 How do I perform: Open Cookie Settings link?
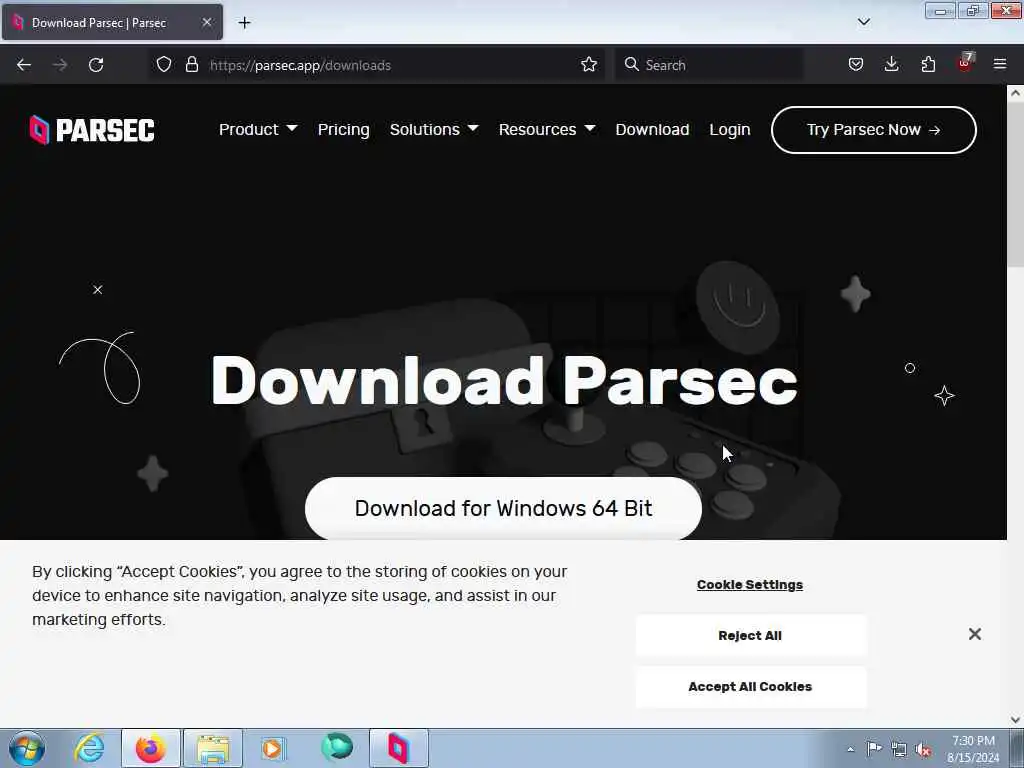point(750,584)
